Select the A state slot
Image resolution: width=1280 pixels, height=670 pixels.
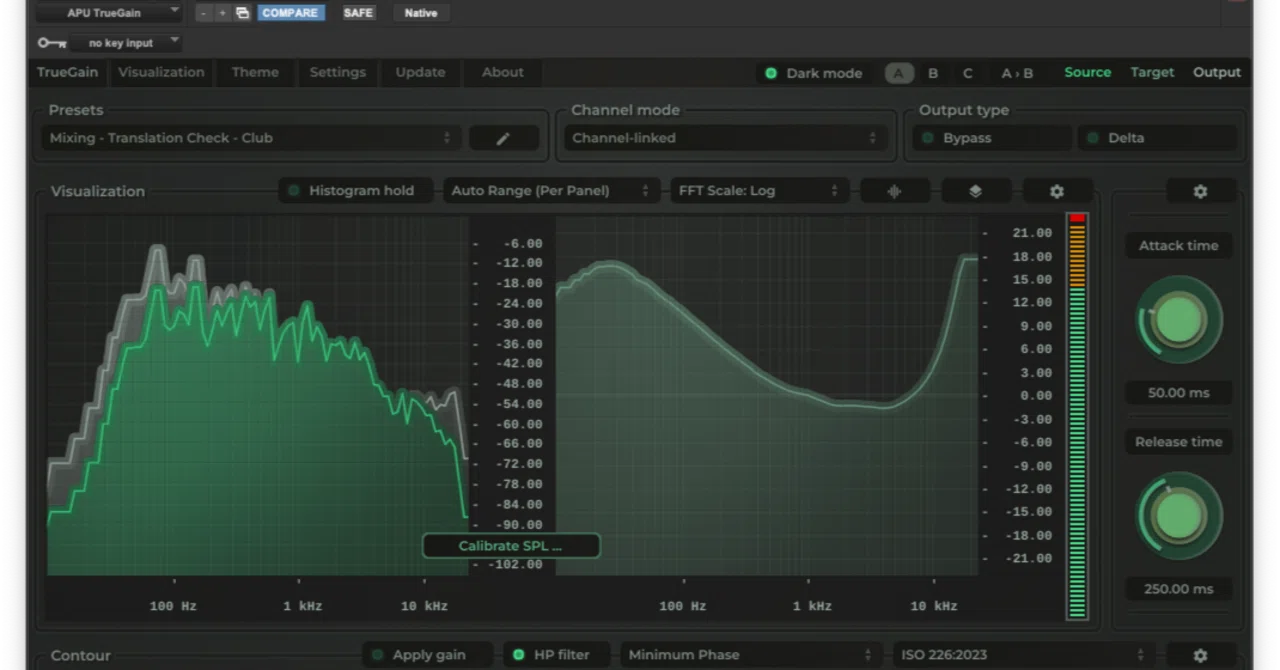899,73
